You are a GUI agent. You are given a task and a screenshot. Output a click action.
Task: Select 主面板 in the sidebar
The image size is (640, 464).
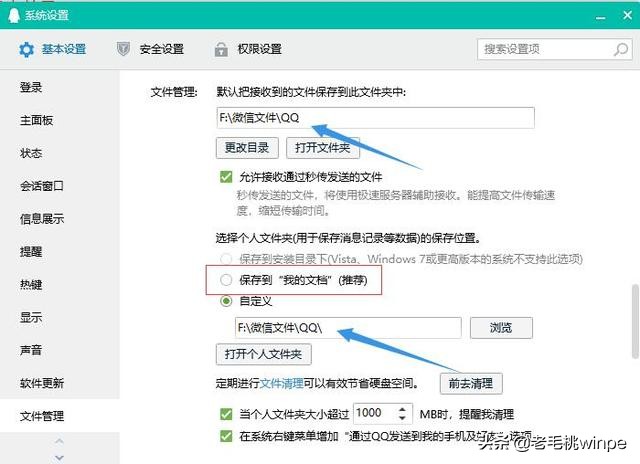tap(36, 120)
